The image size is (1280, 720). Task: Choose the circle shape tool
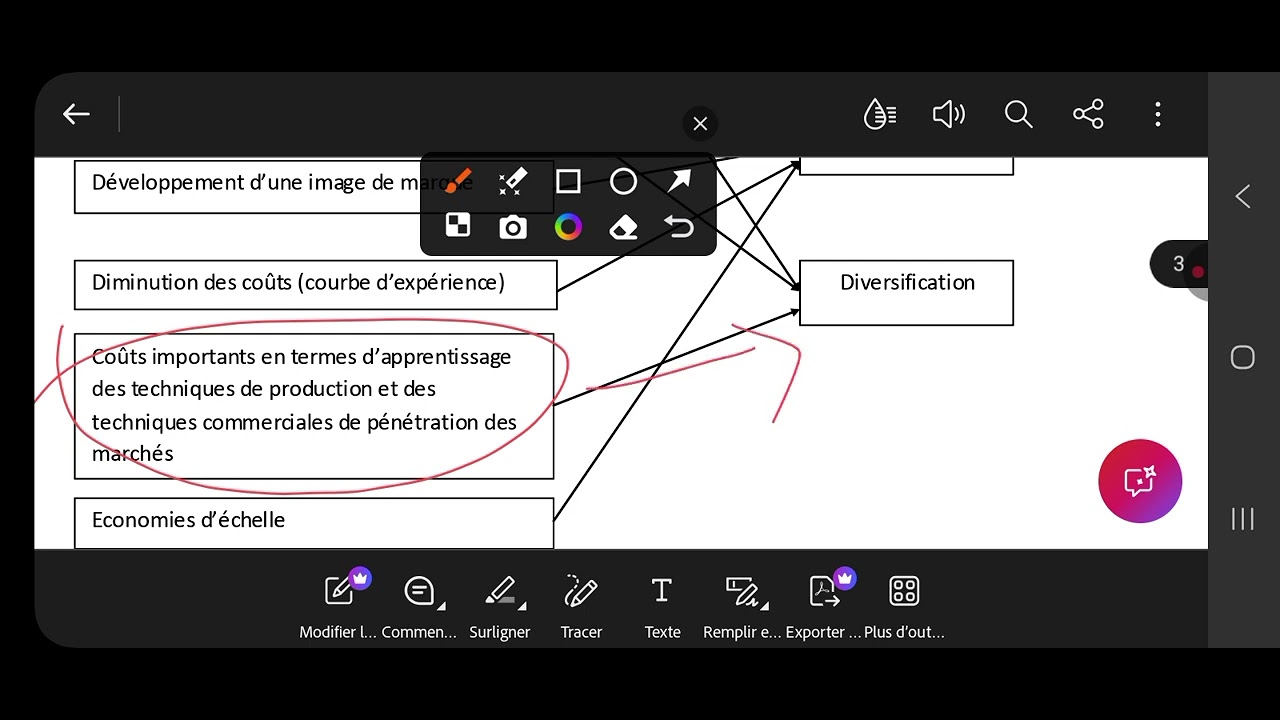coord(623,181)
